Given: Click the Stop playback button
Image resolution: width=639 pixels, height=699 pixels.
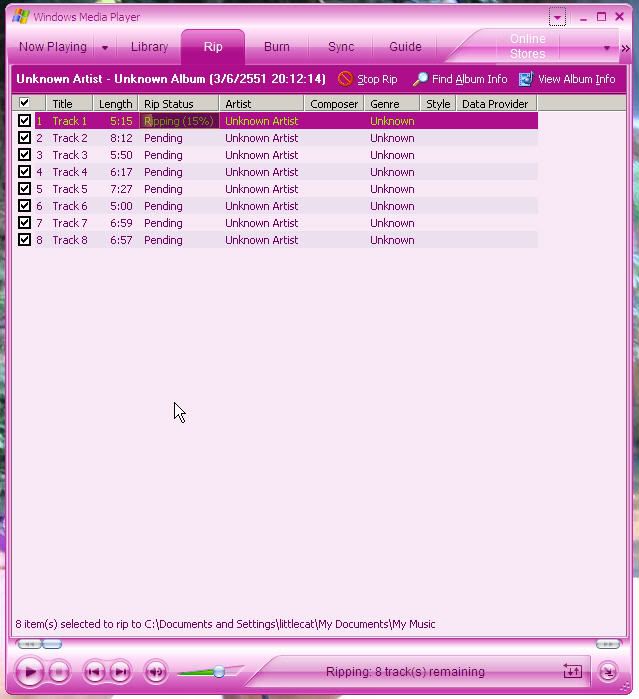Looking at the screenshot, I should pyautogui.click(x=59, y=671).
